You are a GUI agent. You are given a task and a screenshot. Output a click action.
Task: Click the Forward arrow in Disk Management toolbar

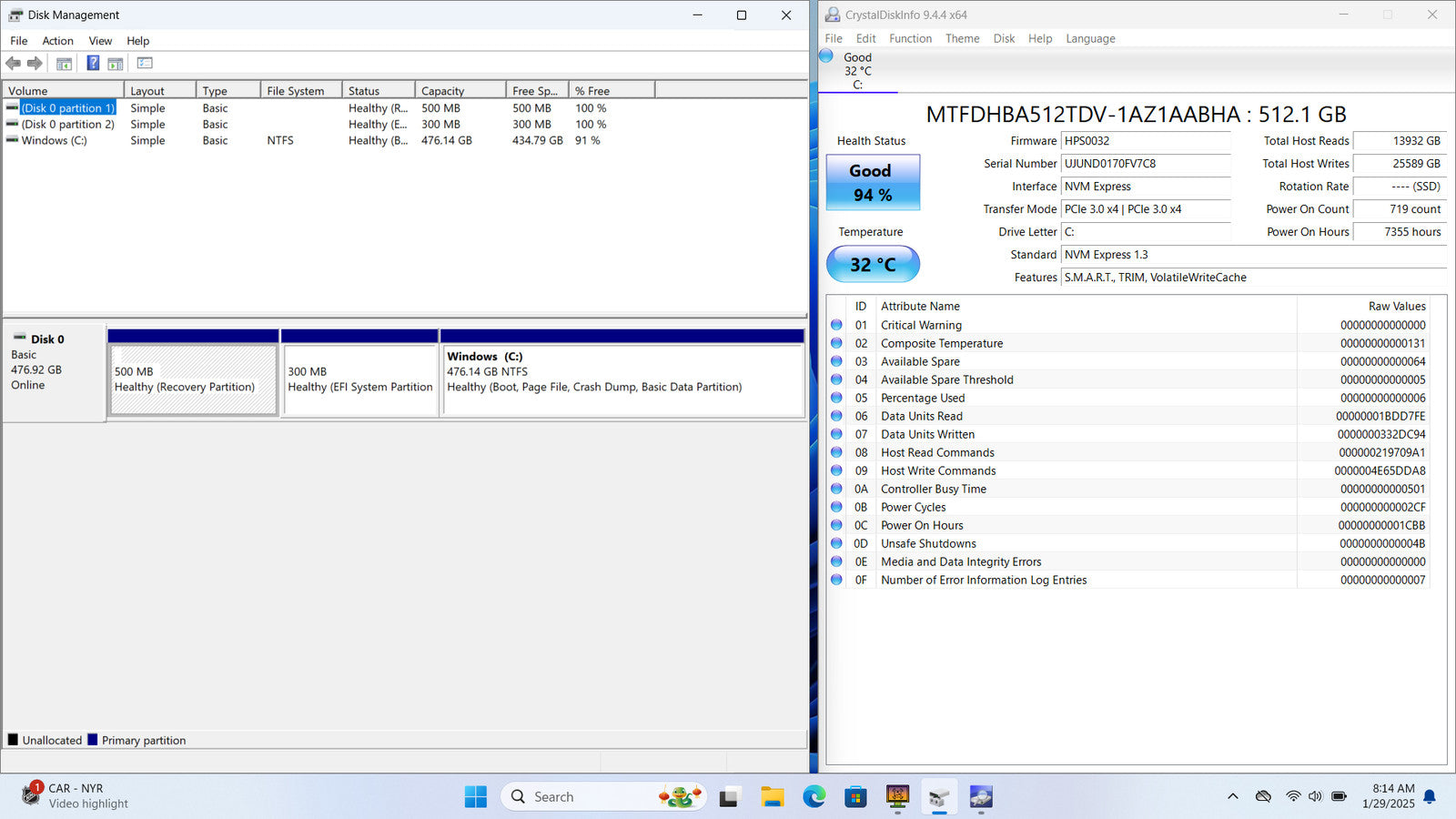point(35,63)
